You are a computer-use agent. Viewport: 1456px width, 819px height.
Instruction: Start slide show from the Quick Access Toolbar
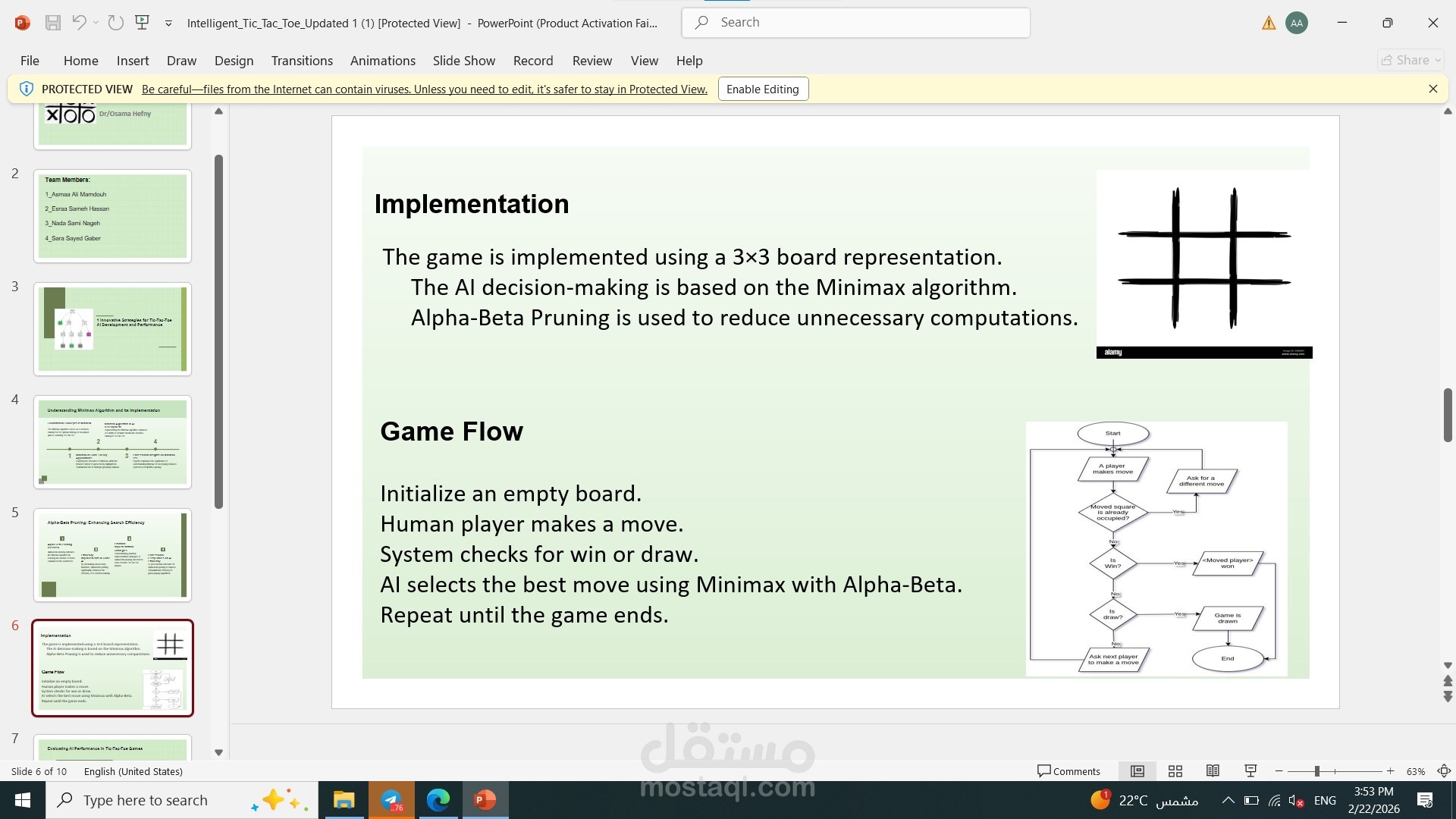coord(143,23)
